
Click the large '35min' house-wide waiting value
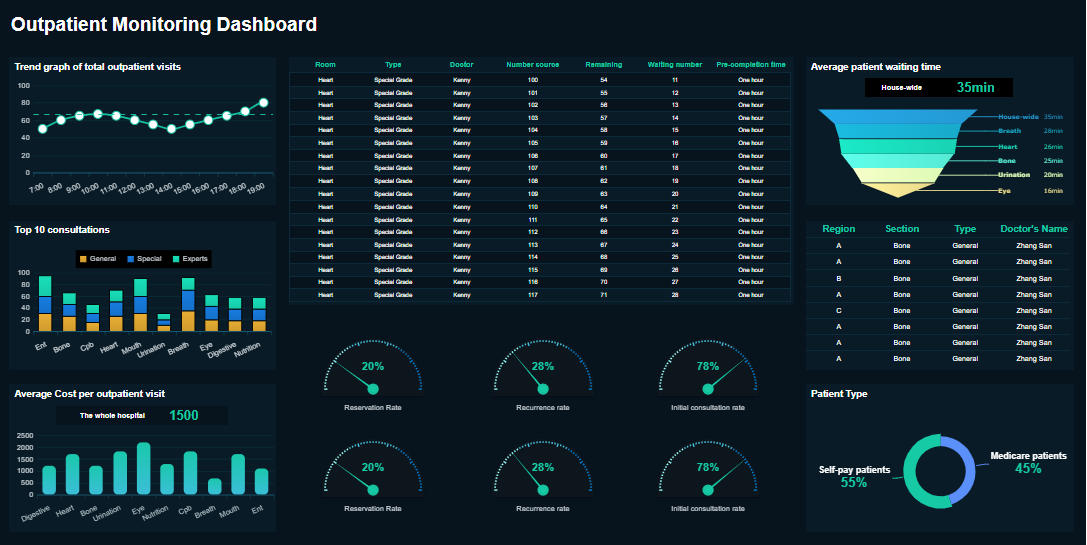tap(975, 87)
